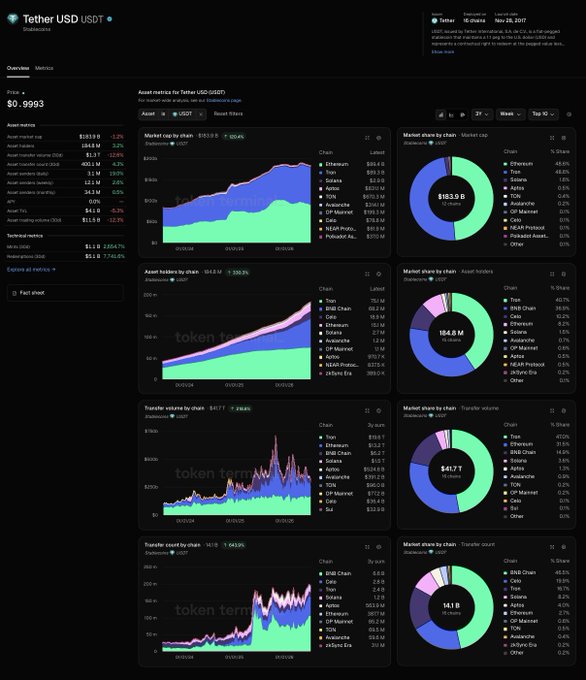Screen dimensions: 586x680
Task: Open options on Transfer count share donut
Action: pyautogui.click(x=564, y=547)
